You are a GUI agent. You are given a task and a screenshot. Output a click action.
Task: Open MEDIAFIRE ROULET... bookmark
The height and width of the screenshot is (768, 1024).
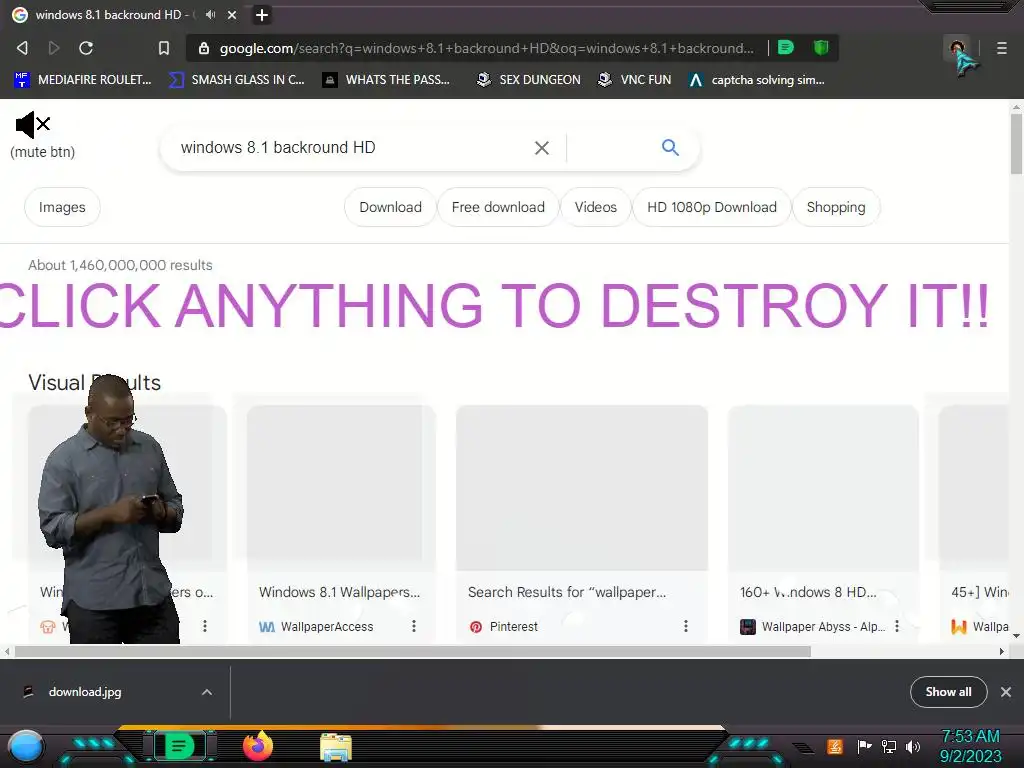click(x=83, y=80)
